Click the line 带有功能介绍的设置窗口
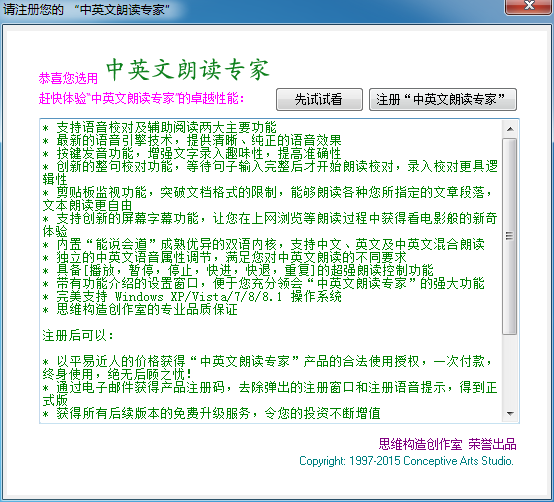The image size is (554, 502). click(x=264, y=283)
